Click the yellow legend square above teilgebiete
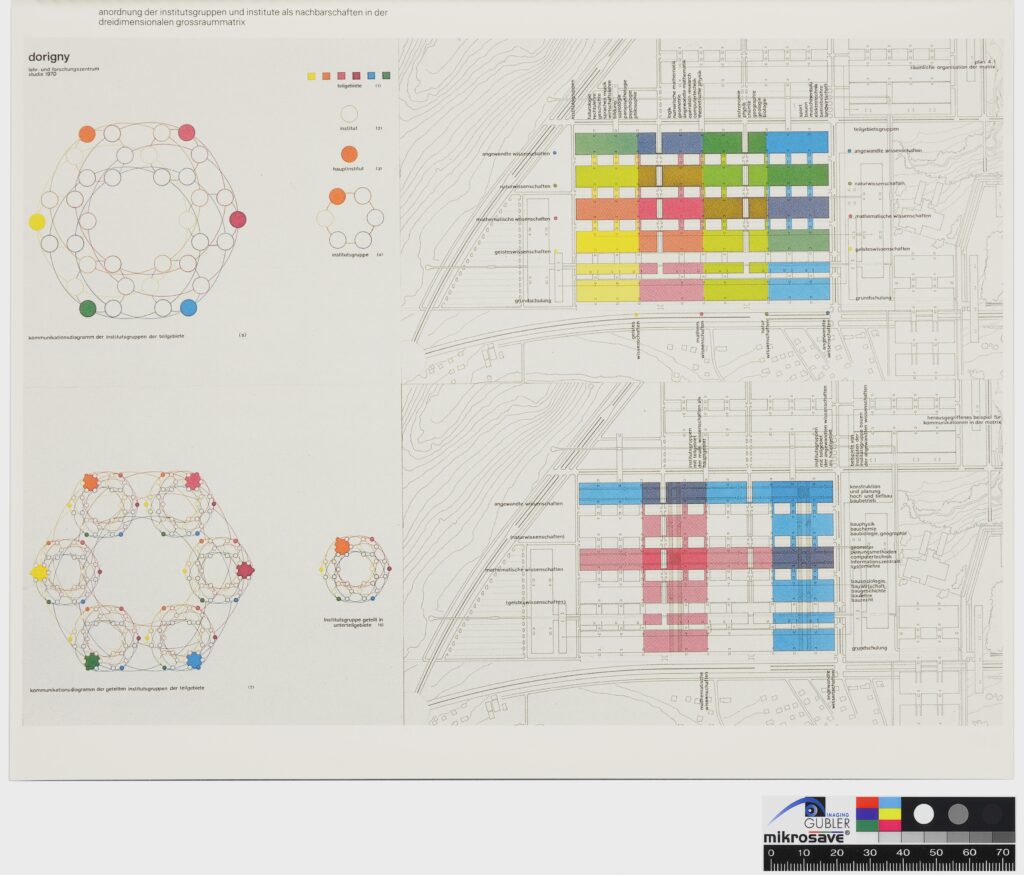1024x875 pixels. [311, 75]
